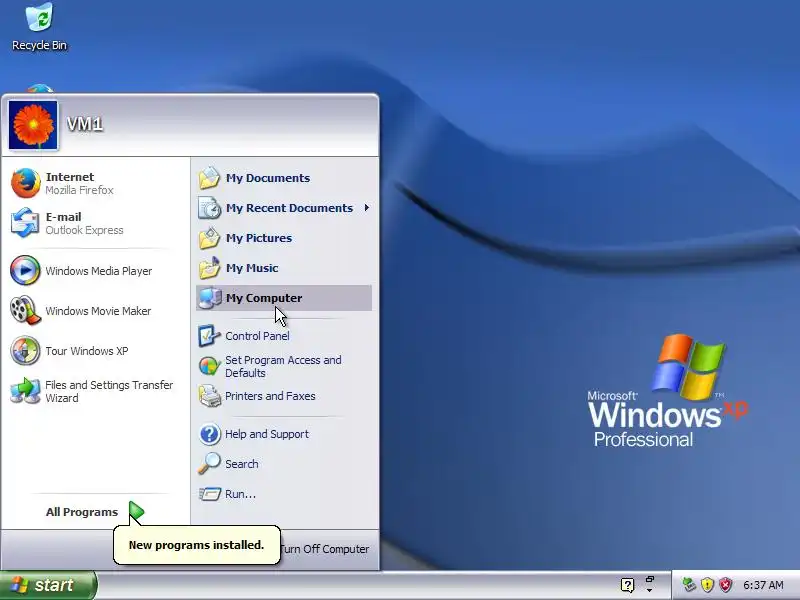This screenshot has width=800, height=600.
Task: Click Safely Remove Hardware tray icon
Action: tap(689, 585)
